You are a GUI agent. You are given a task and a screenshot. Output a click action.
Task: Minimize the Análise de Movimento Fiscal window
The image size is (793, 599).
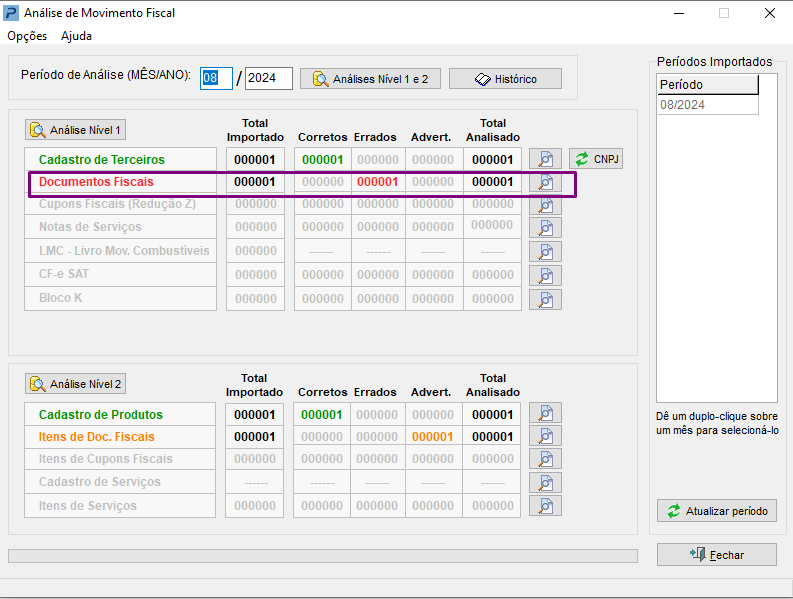coord(679,13)
